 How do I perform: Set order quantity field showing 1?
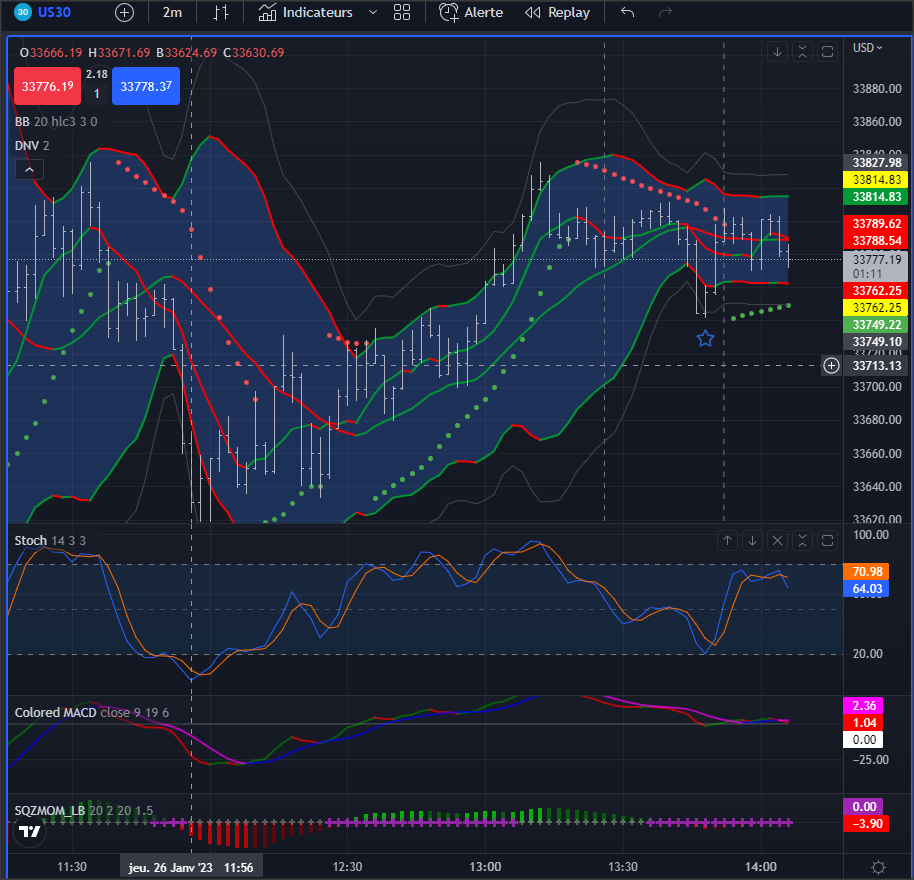tap(97, 94)
